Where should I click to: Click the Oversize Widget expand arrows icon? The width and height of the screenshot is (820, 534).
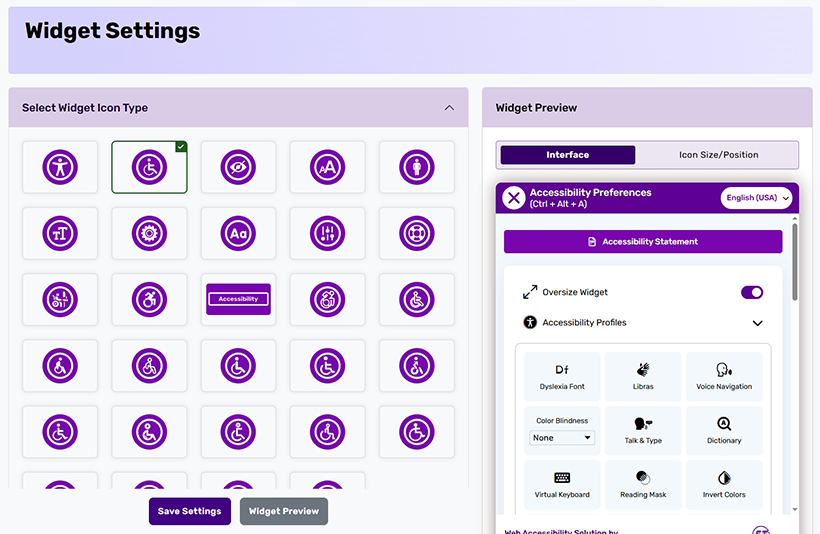[530, 292]
